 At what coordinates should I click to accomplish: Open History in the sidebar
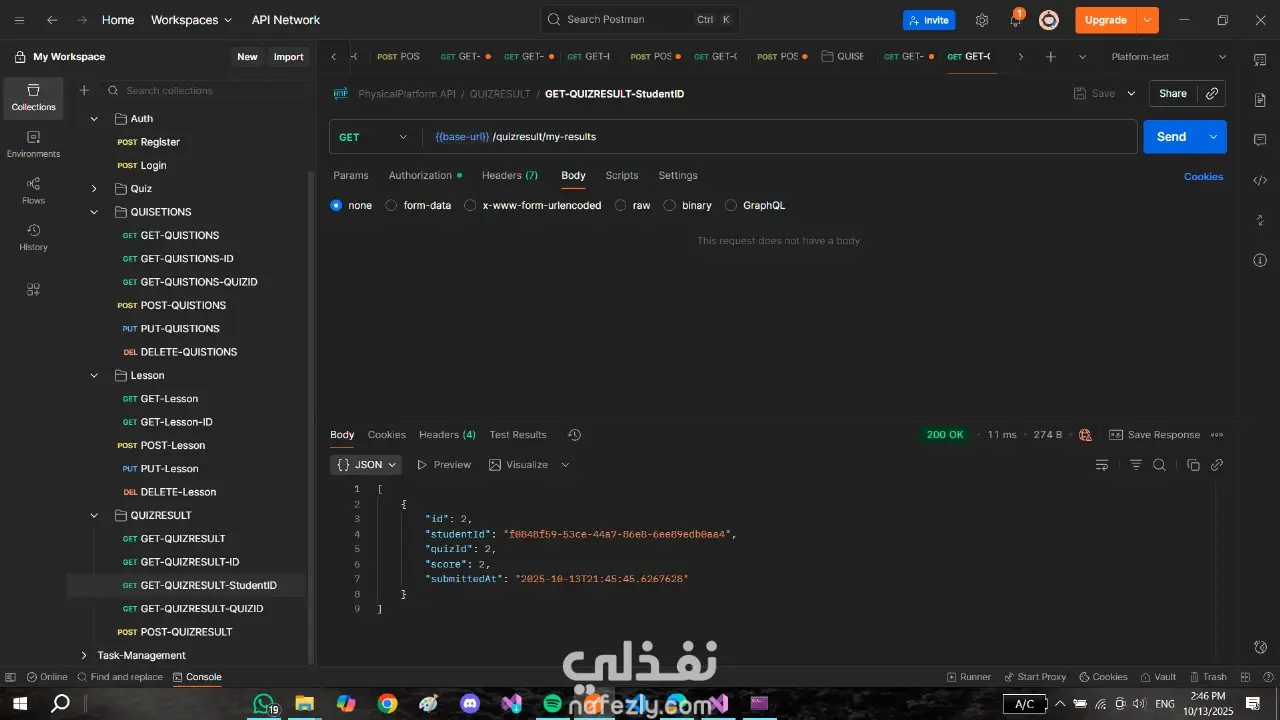tap(33, 237)
